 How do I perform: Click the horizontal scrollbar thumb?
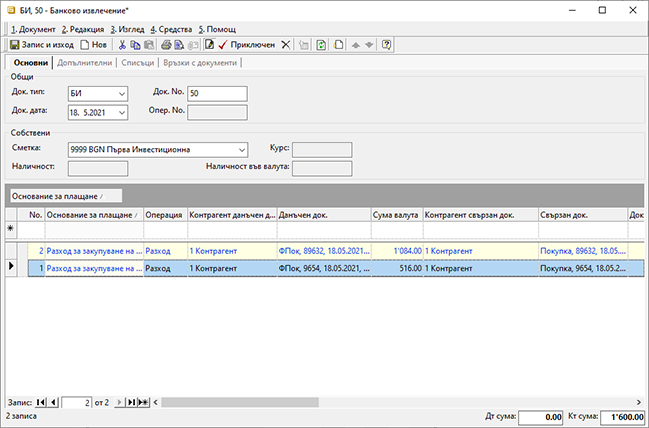[240, 402]
